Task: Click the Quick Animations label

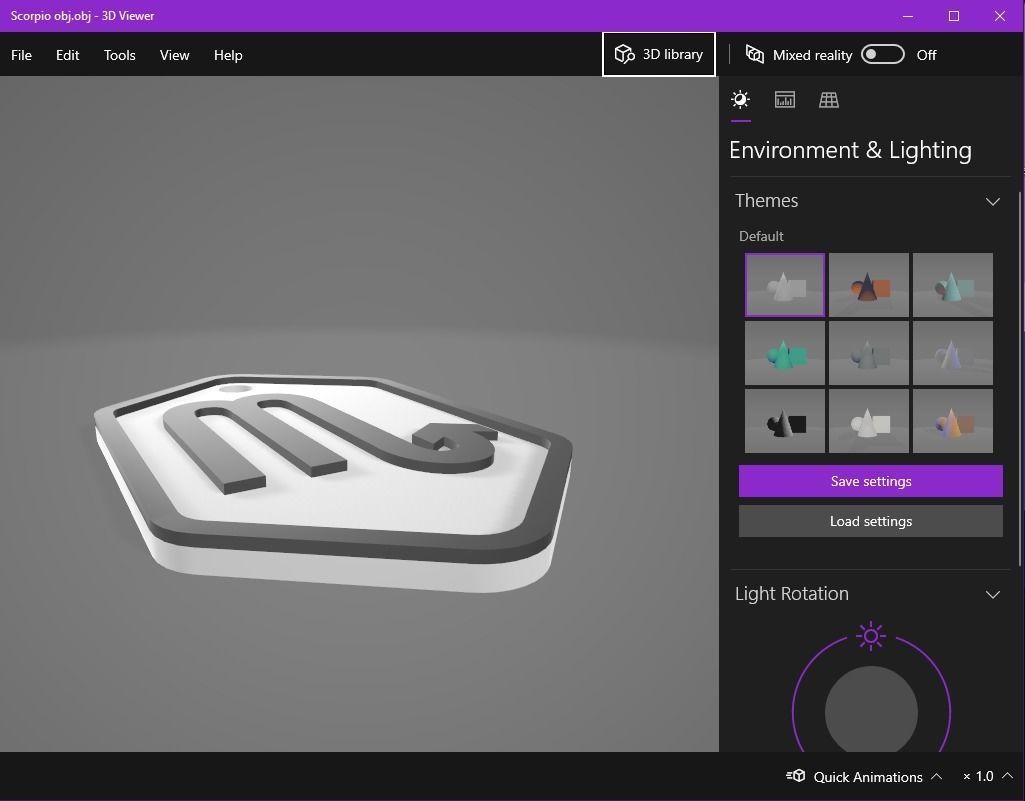Action: click(x=867, y=777)
